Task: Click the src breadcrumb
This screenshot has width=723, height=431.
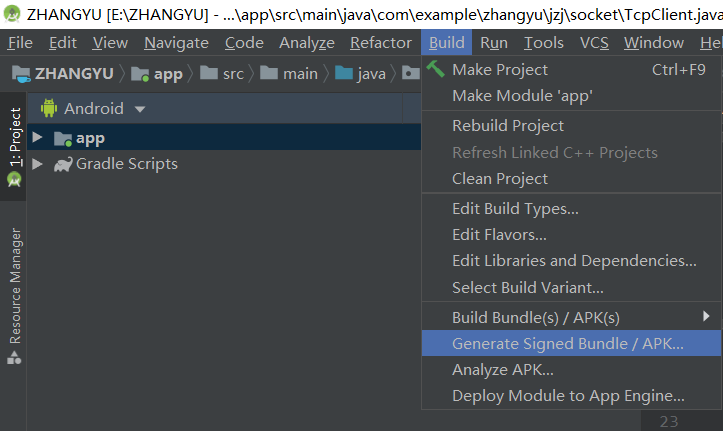Action: [x=233, y=74]
